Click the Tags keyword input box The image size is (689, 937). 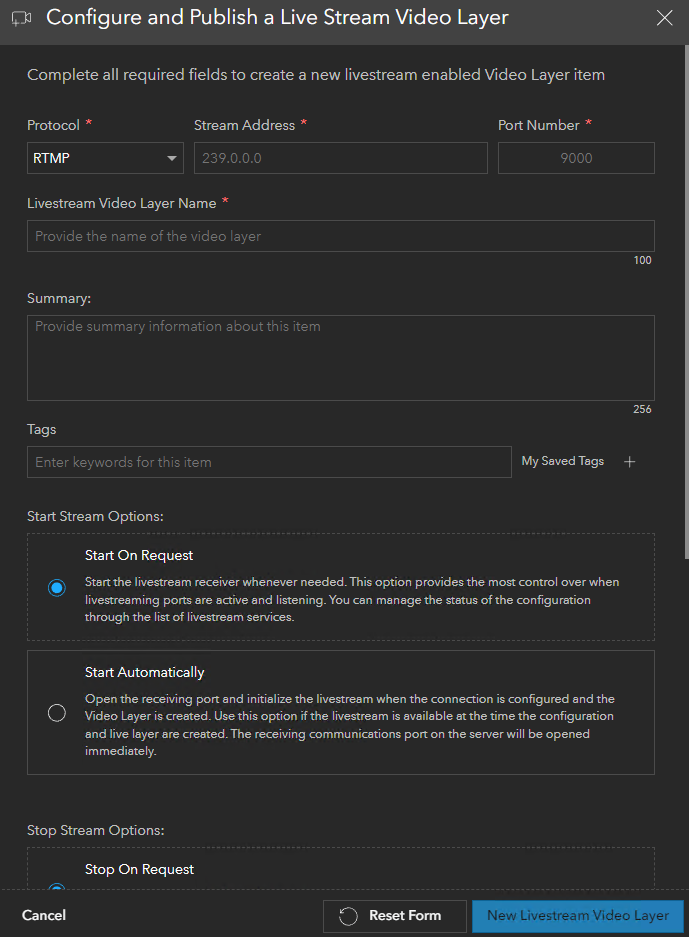point(269,462)
